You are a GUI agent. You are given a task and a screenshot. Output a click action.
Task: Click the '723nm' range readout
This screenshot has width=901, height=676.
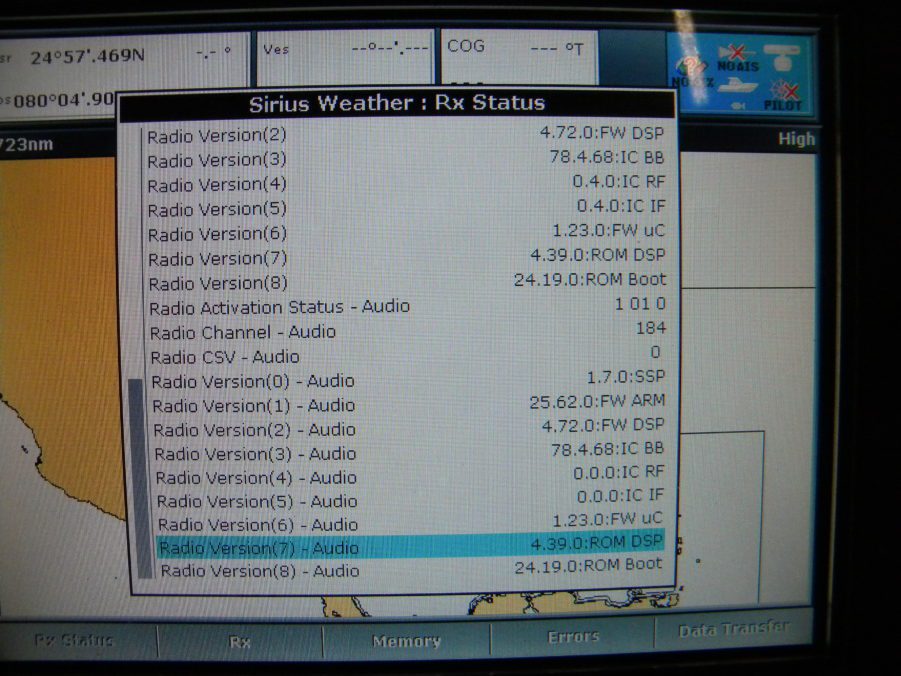[x=26, y=144]
